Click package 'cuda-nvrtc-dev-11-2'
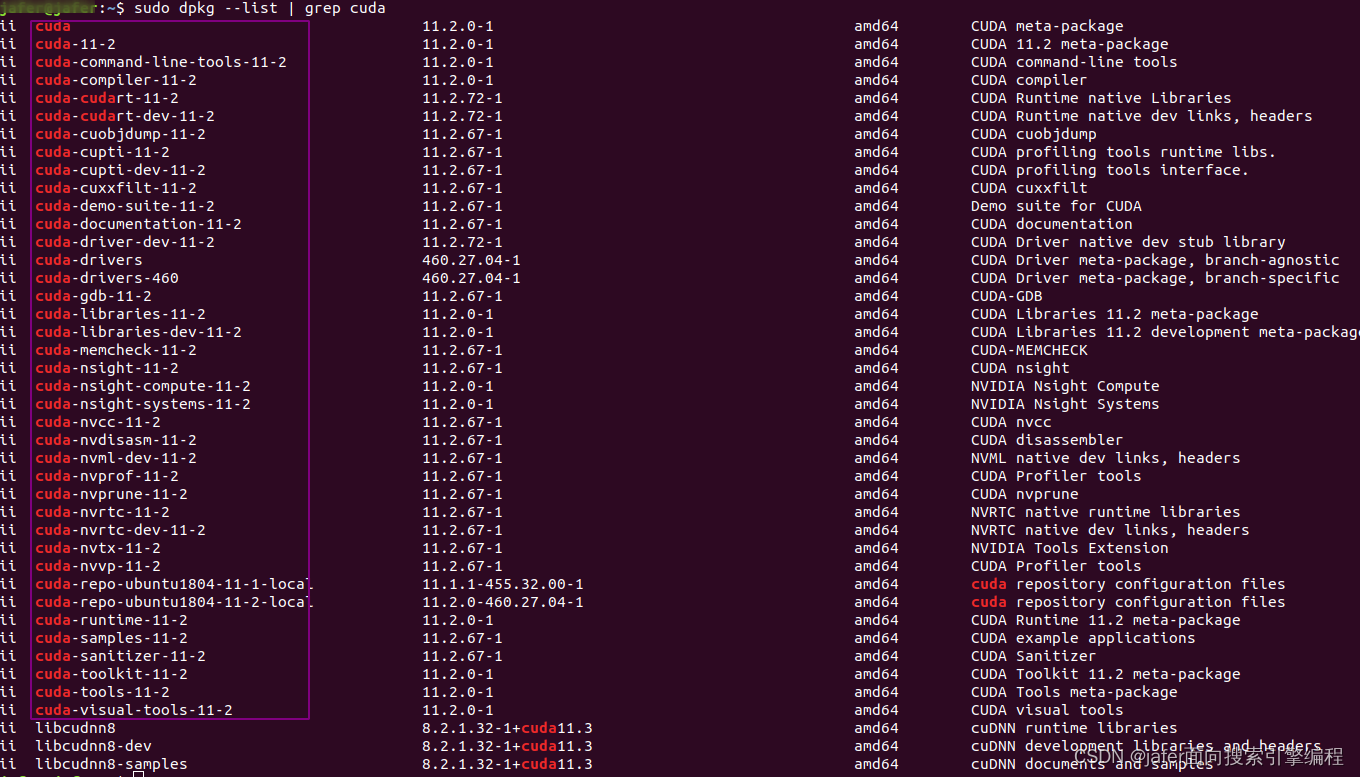This screenshot has height=777, width=1360. pyautogui.click(x=120, y=530)
